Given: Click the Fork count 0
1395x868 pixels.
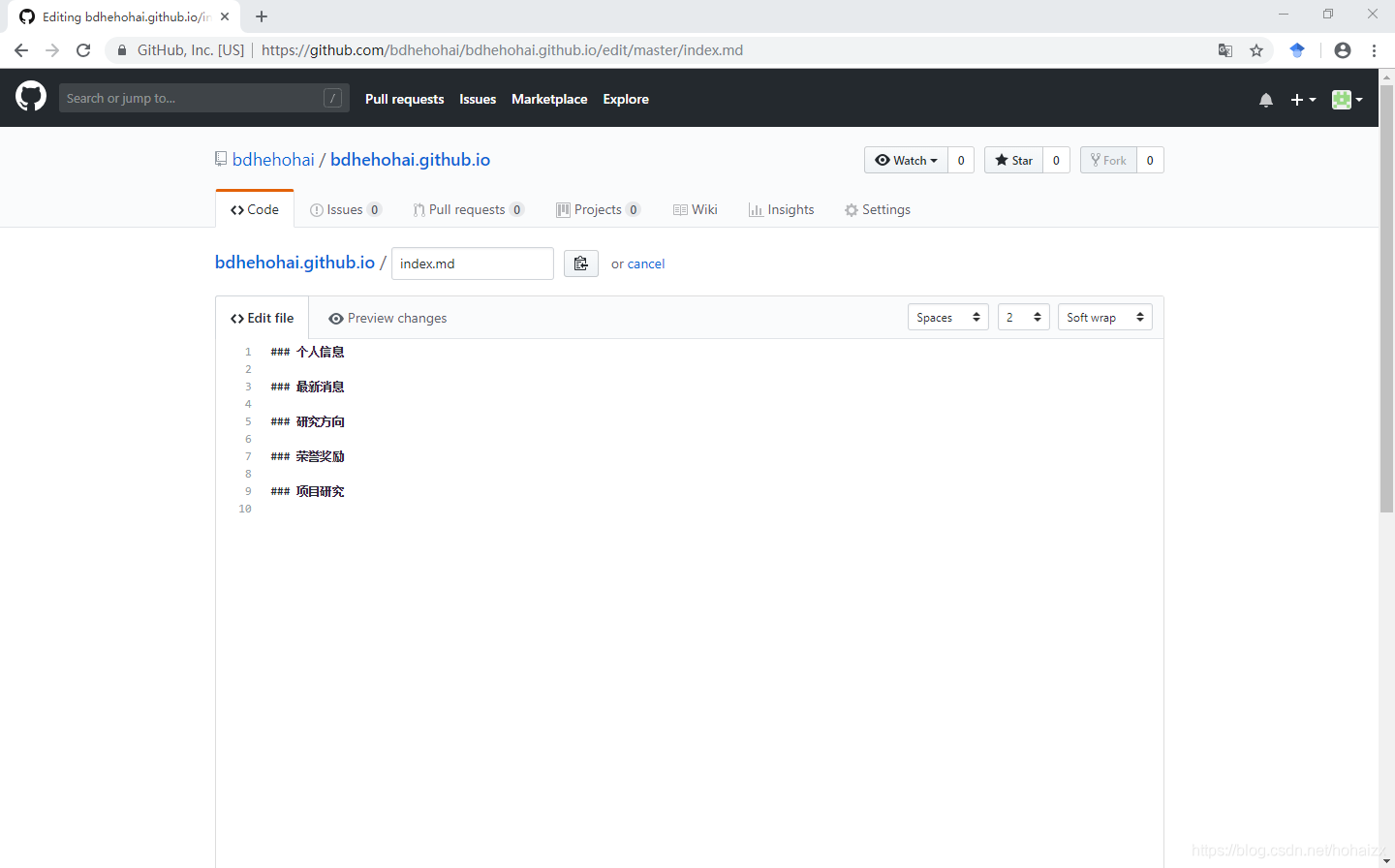Looking at the screenshot, I should coord(1150,160).
